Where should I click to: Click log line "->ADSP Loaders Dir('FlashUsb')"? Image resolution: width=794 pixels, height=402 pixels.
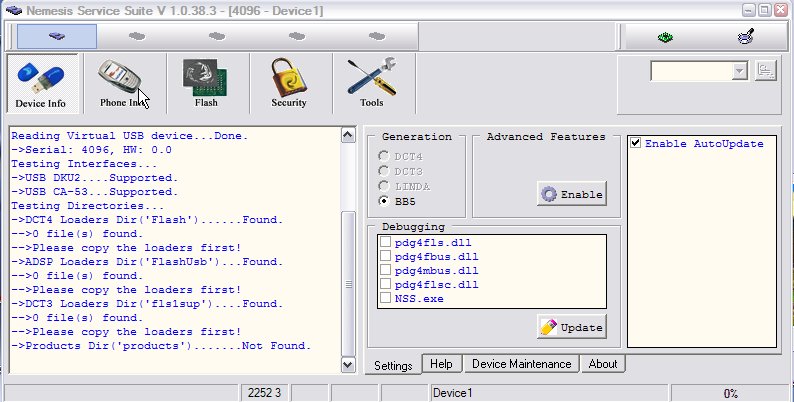point(147,262)
